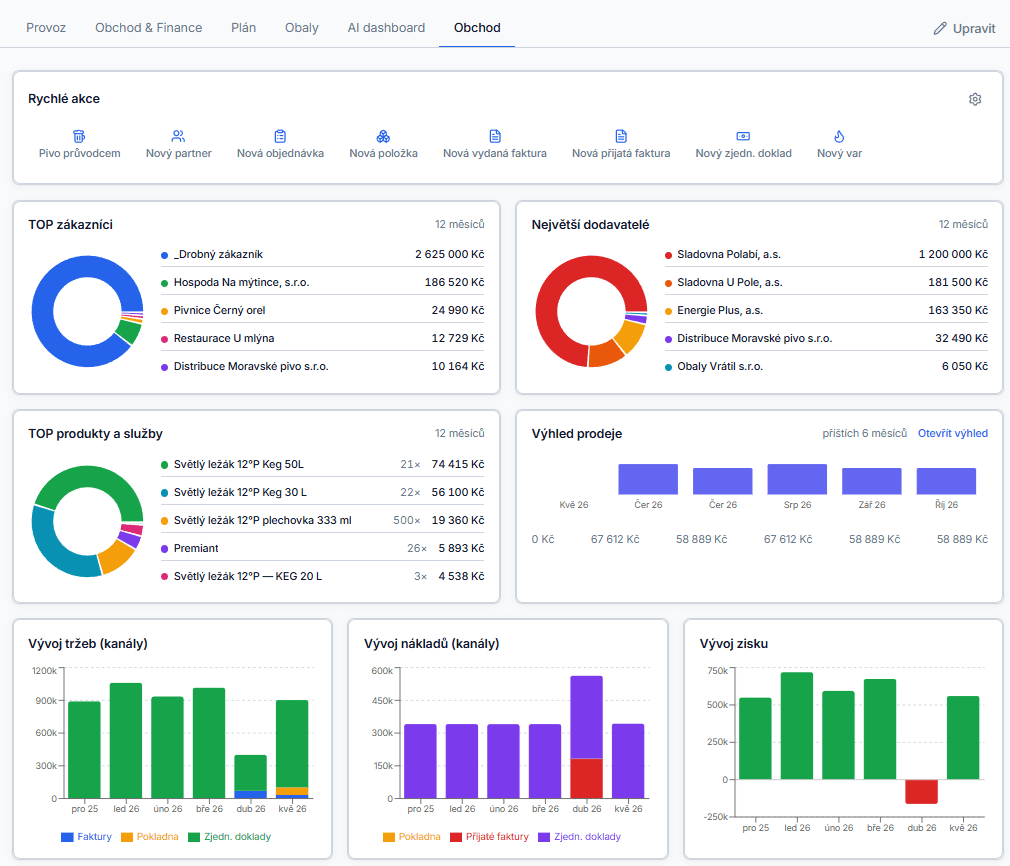This screenshot has width=1010, height=866.
Task: Click Restaurace U mlýna row
Action: 322,338
